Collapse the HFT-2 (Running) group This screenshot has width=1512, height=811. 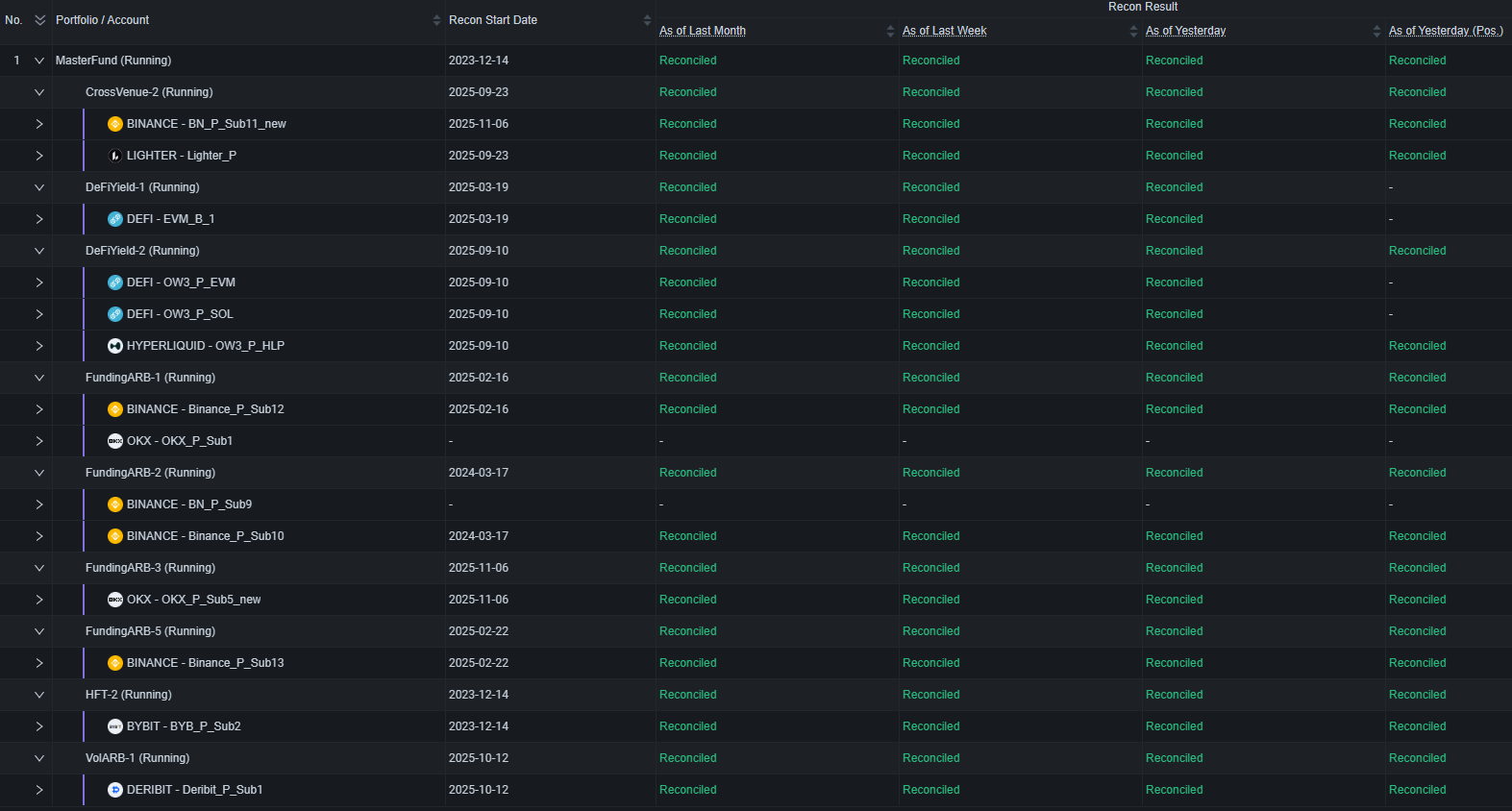click(x=39, y=695)
